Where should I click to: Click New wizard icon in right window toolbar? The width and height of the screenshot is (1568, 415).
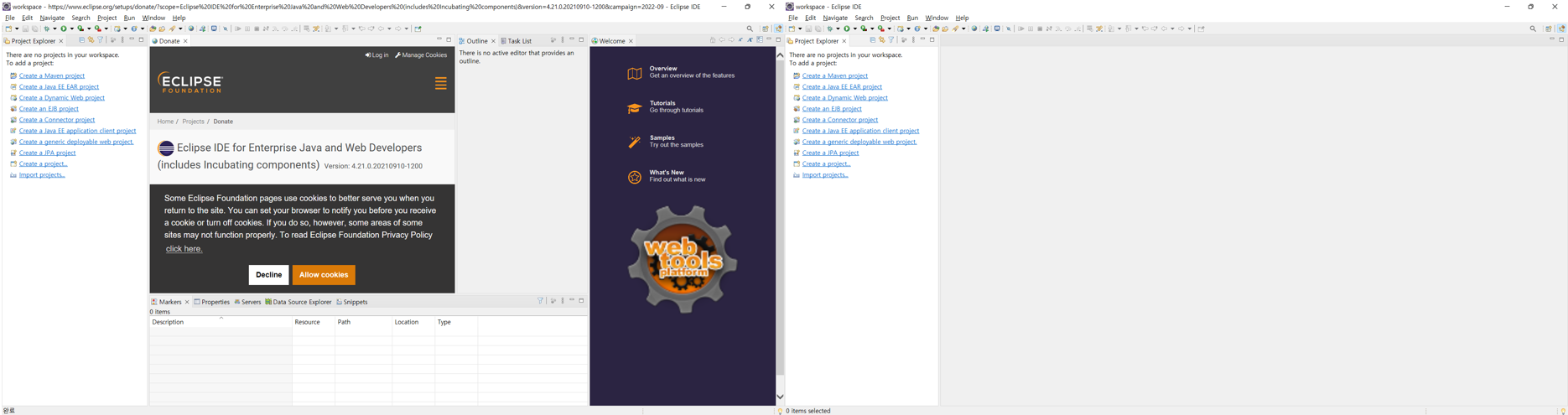click(x=792, y=29)
